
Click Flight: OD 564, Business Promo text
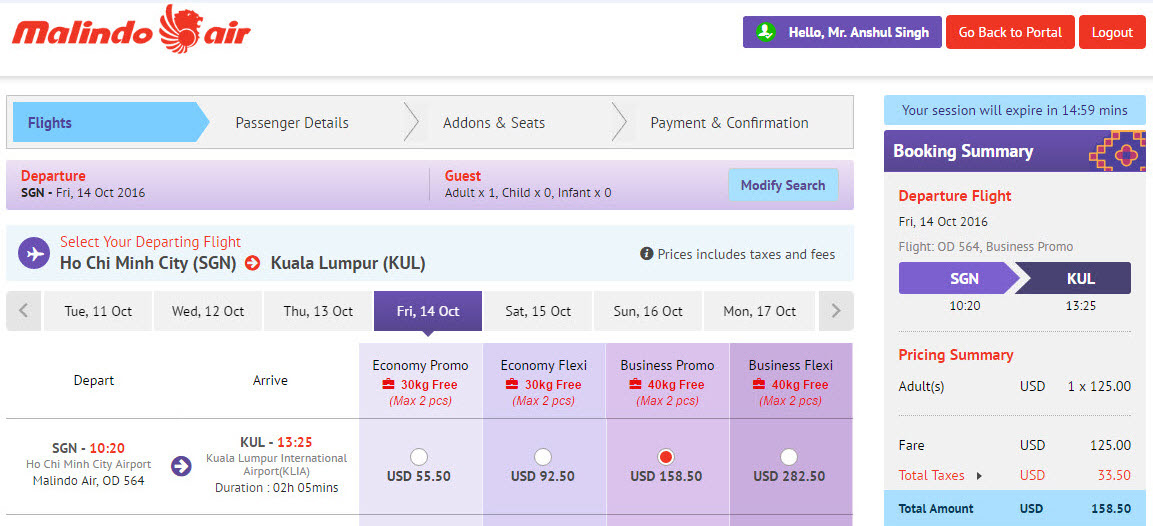click(x=986, y=246)
